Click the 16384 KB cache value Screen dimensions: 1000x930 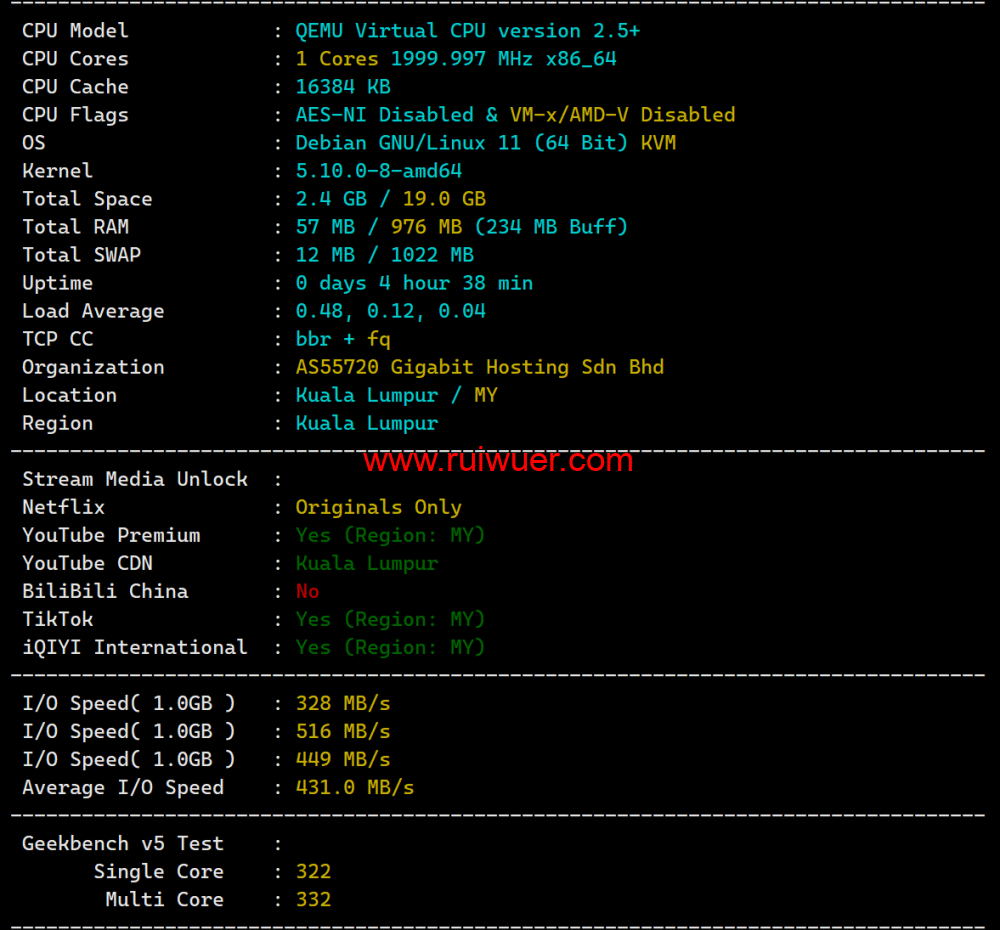[x=343, y=87]
